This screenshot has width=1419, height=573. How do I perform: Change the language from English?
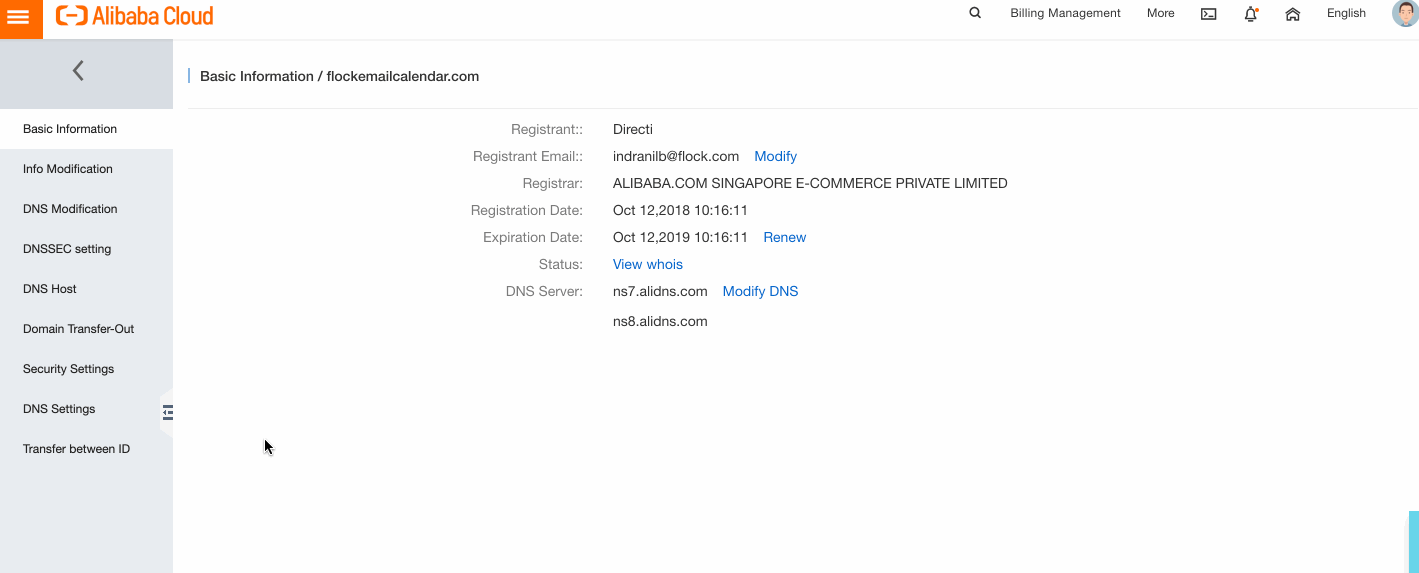pyautogui.click(x=1346, y=13)
